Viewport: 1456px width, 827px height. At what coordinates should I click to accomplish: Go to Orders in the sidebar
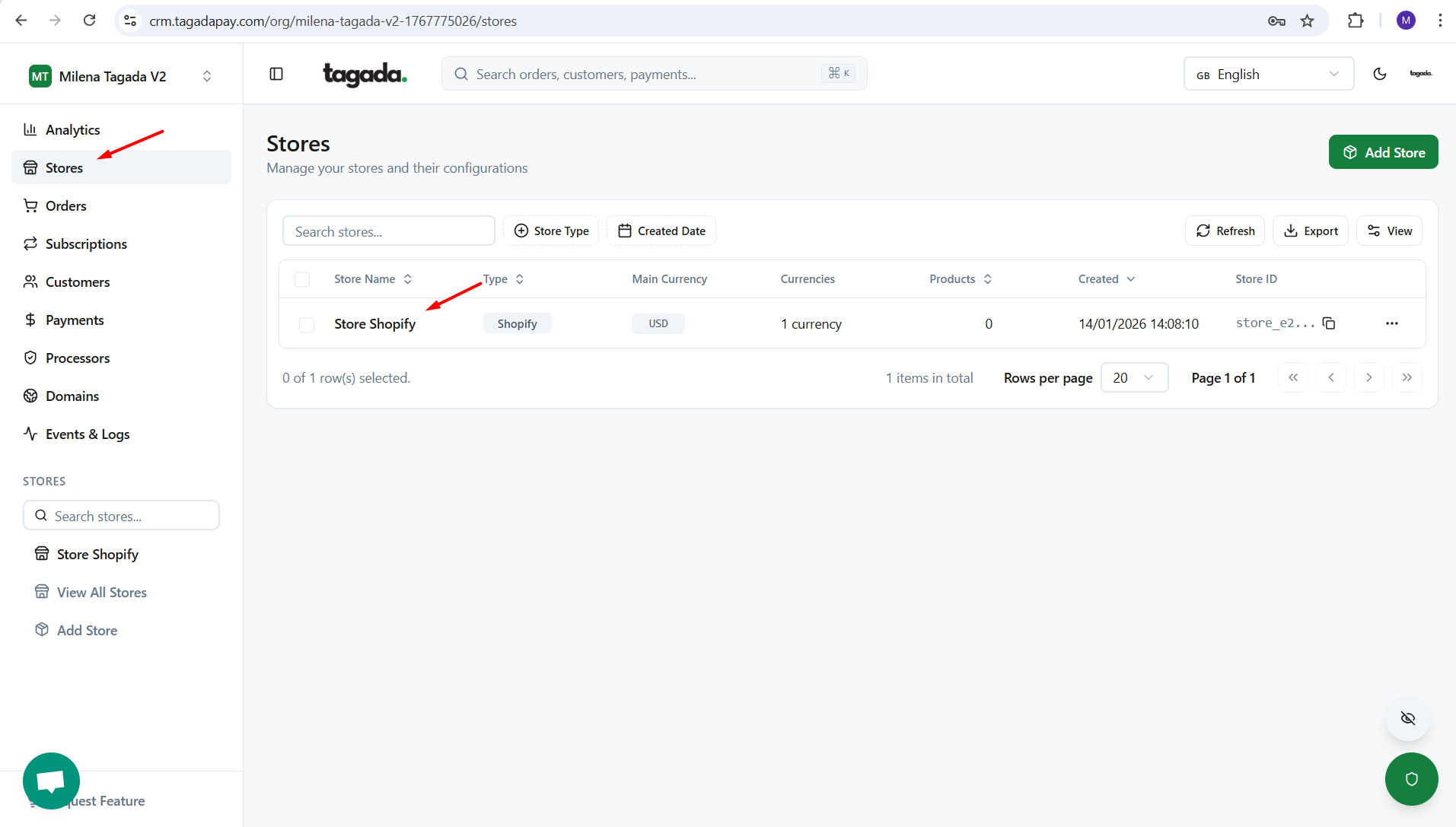point(65,206)
